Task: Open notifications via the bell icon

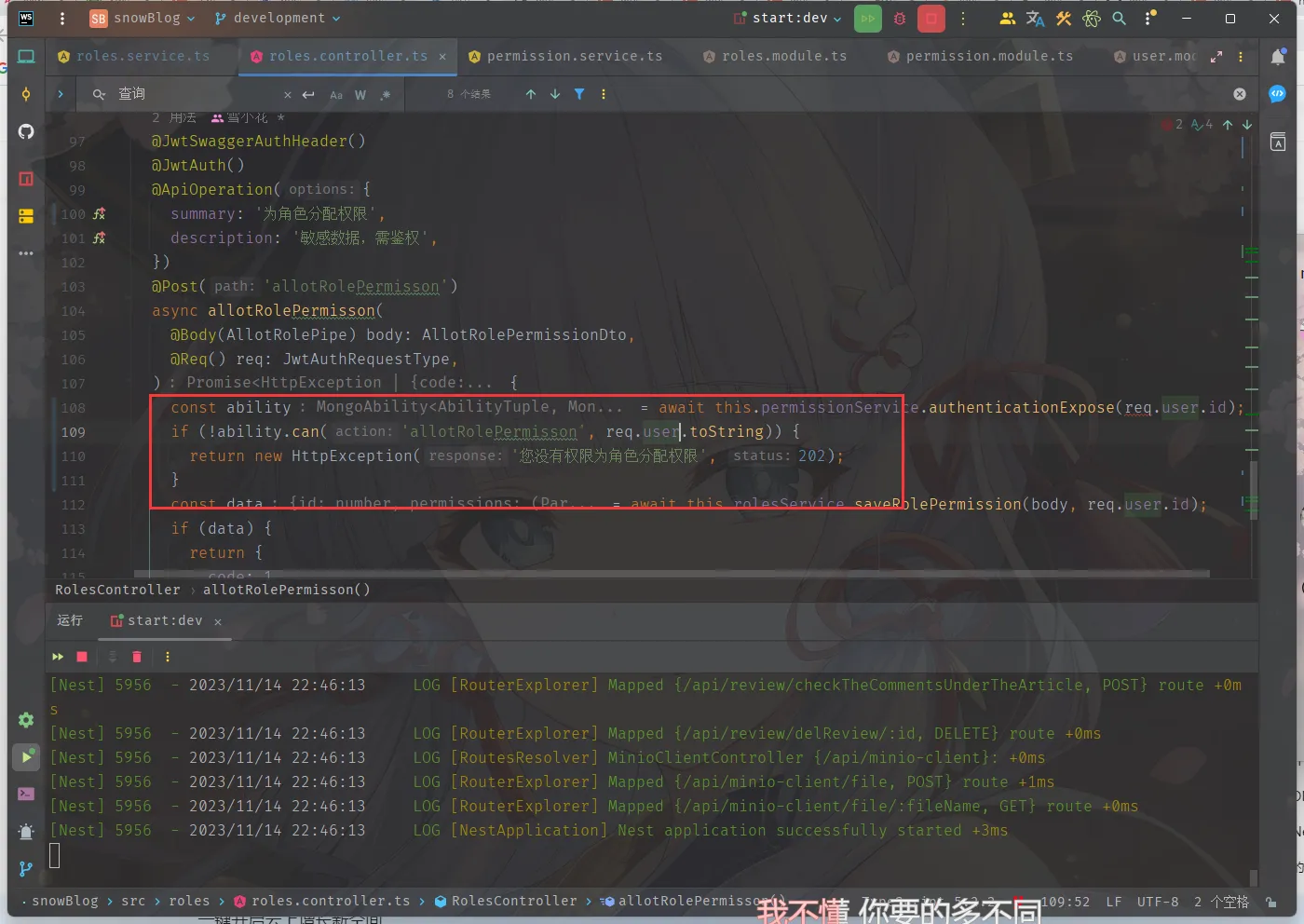Action: 1278,57
